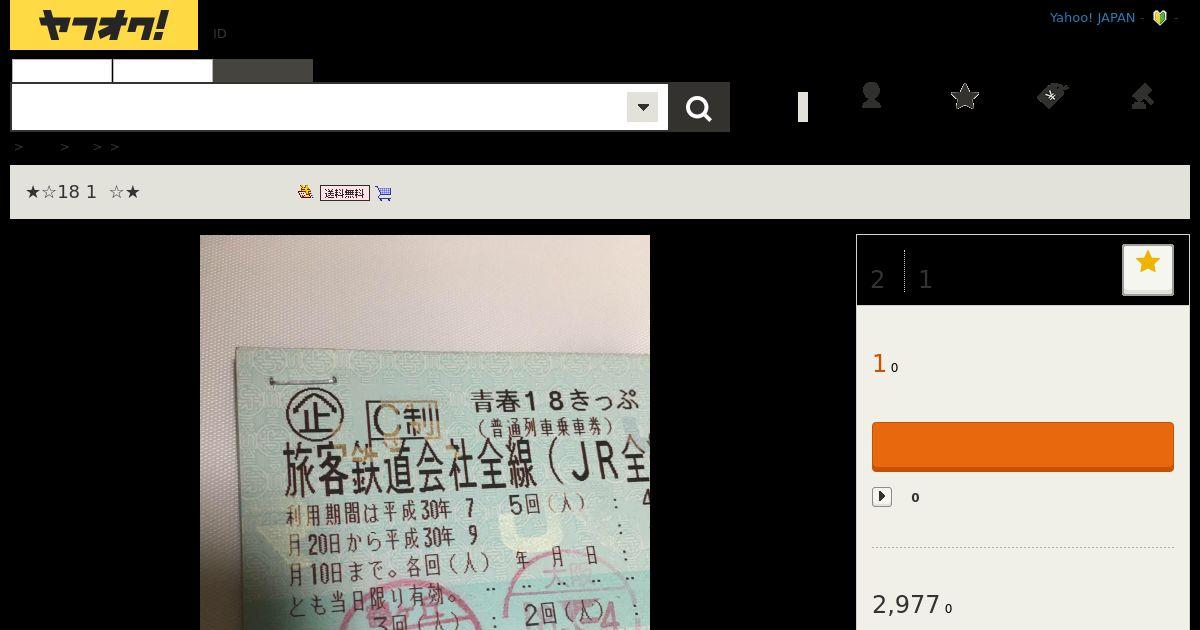1200x630 pixels.
Task: Click the gavel bidding icon
Action: coord(1142,96)
